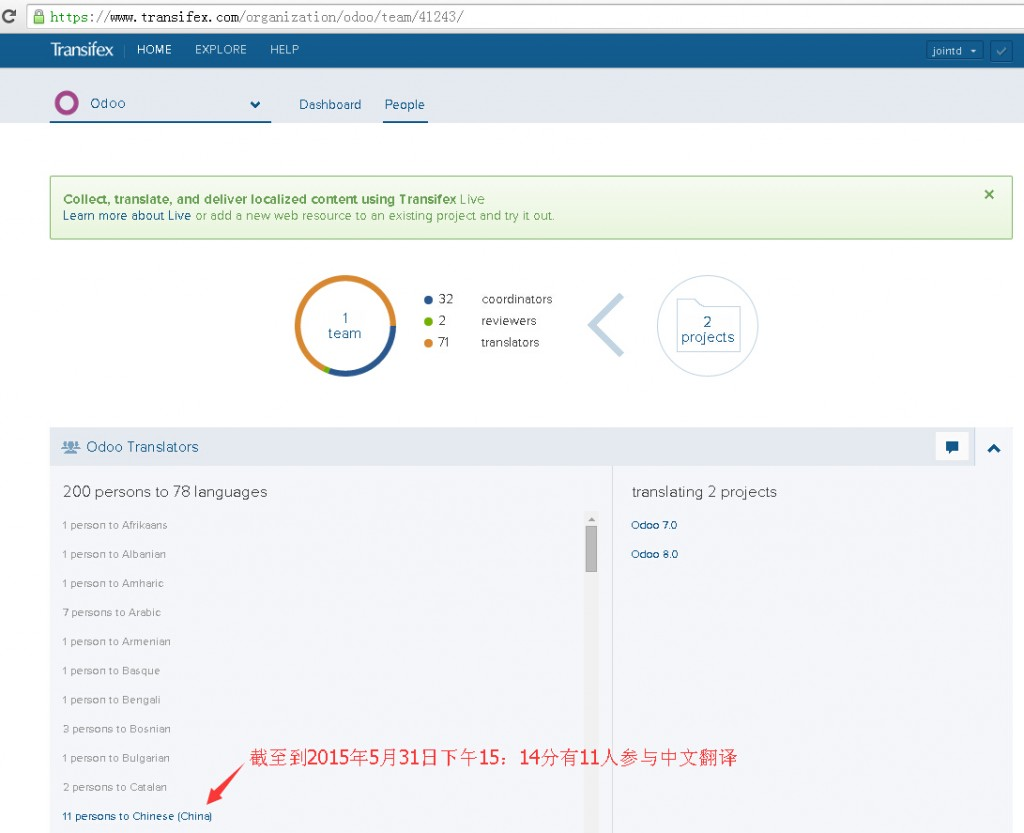Click Learn more about Live link

click(127, 215)
